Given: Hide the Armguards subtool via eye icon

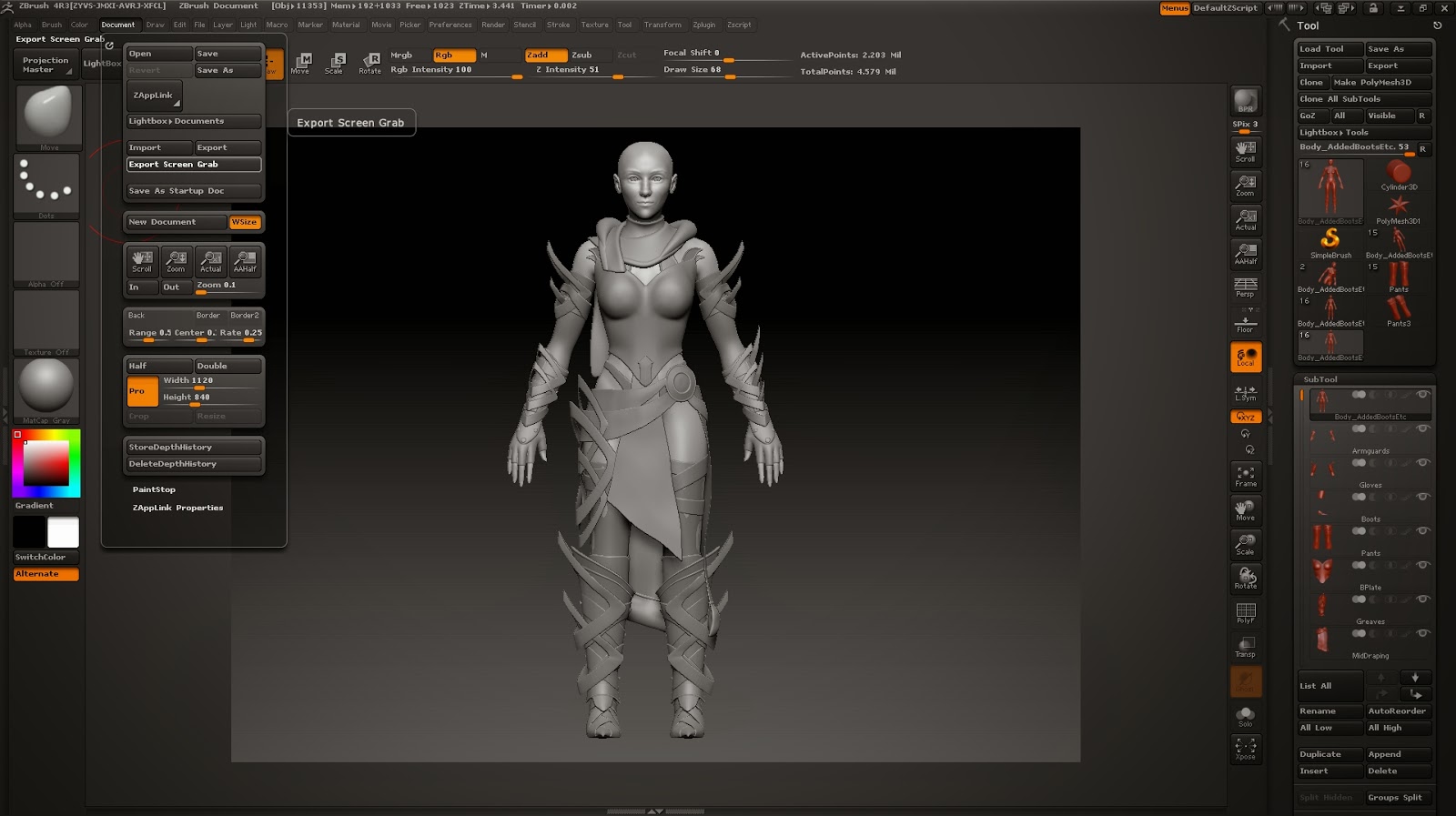Looking at the screenshot, I should pos(1422,428).
